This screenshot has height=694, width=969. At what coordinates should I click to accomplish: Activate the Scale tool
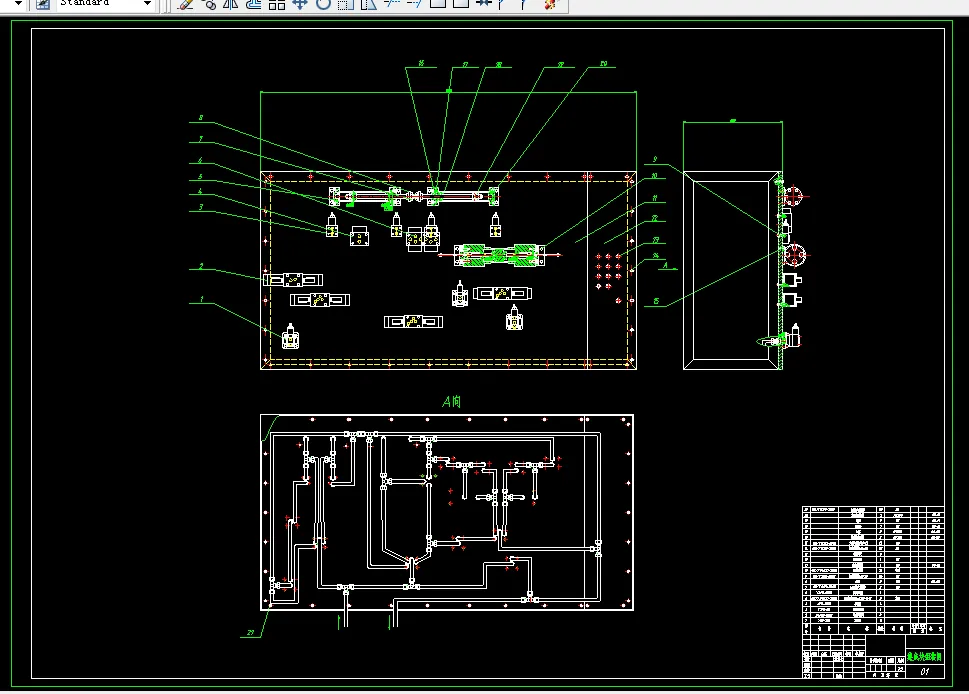pos(345,4)
